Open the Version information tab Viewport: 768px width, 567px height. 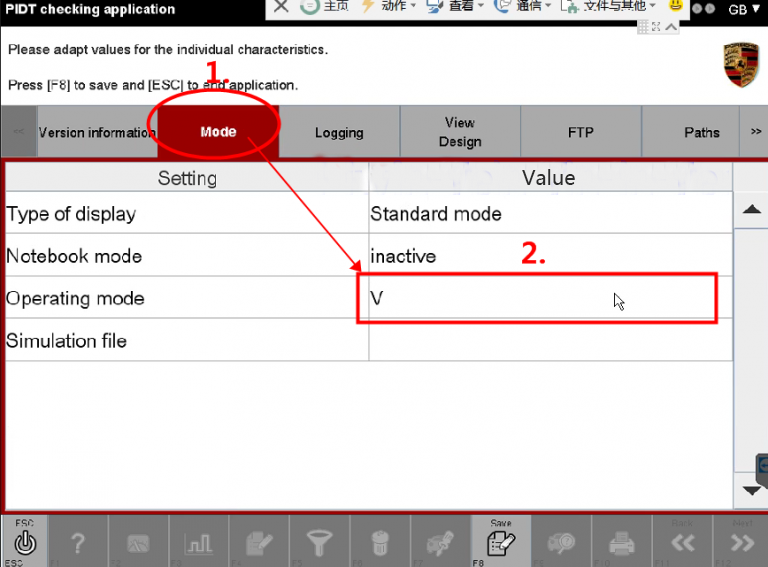pos(97,132)
